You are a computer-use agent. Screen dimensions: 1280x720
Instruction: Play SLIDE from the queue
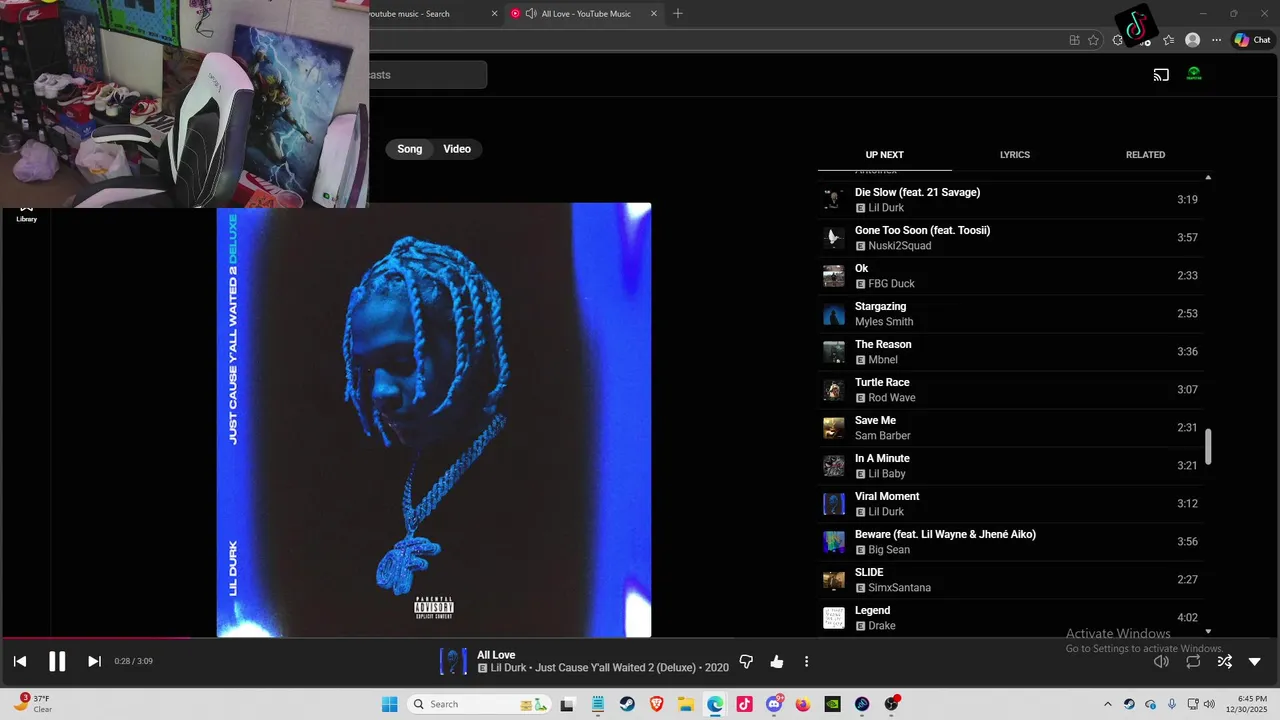point(1010,580)
